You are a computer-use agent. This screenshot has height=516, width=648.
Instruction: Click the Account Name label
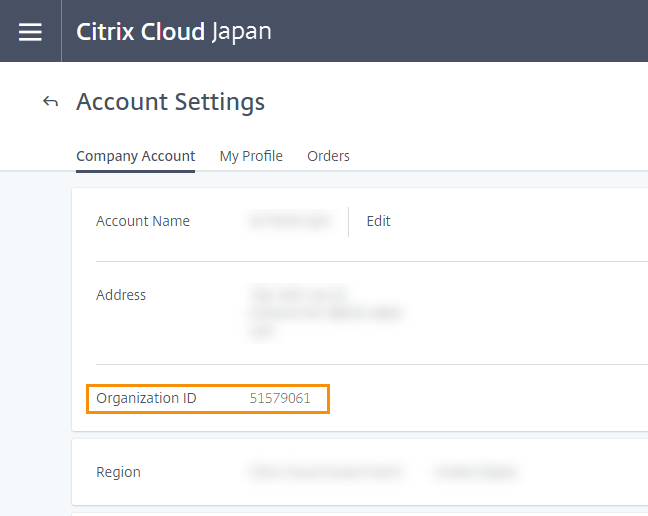(142, 221)
